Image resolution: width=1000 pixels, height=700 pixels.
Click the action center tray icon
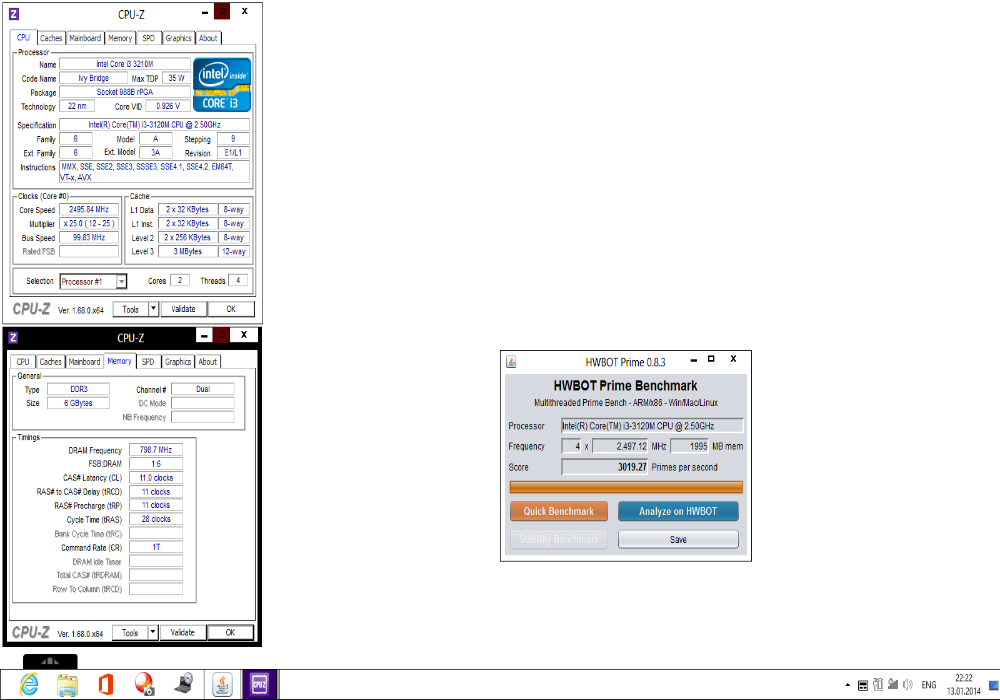863,685
